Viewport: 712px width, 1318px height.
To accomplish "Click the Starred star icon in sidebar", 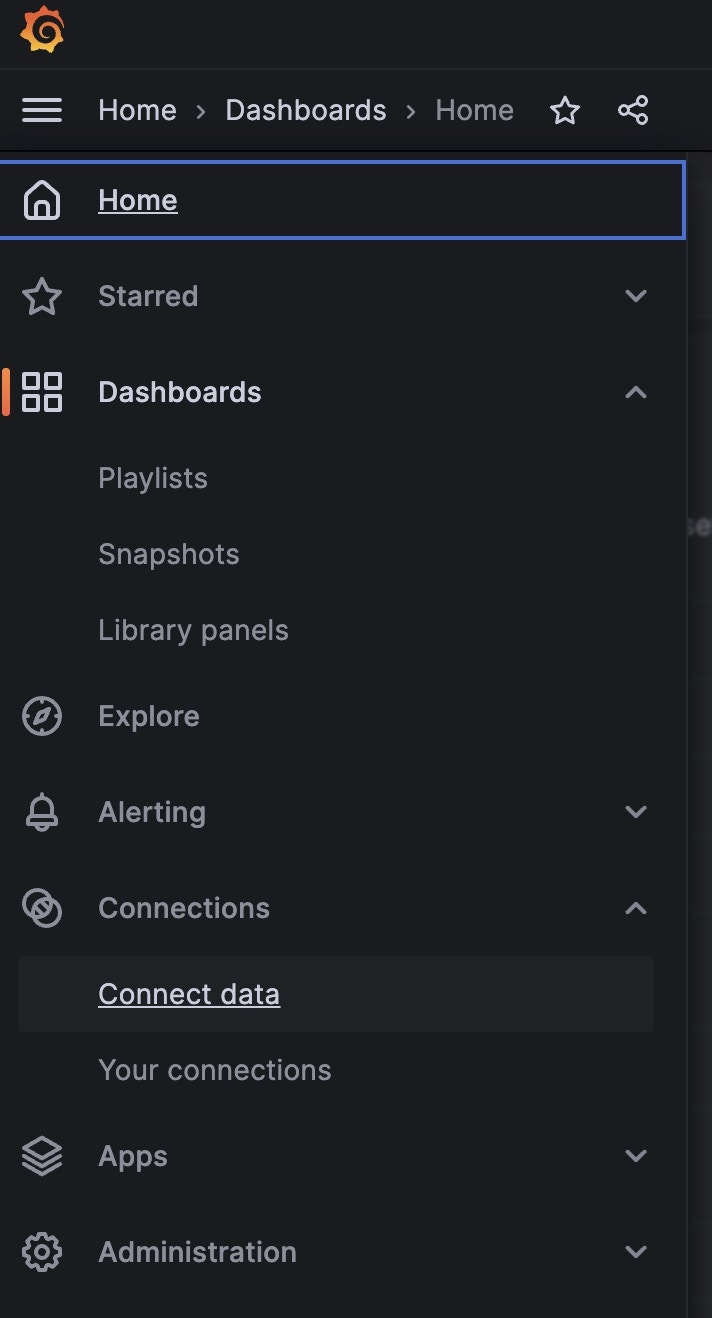I will tap(41, 295).
